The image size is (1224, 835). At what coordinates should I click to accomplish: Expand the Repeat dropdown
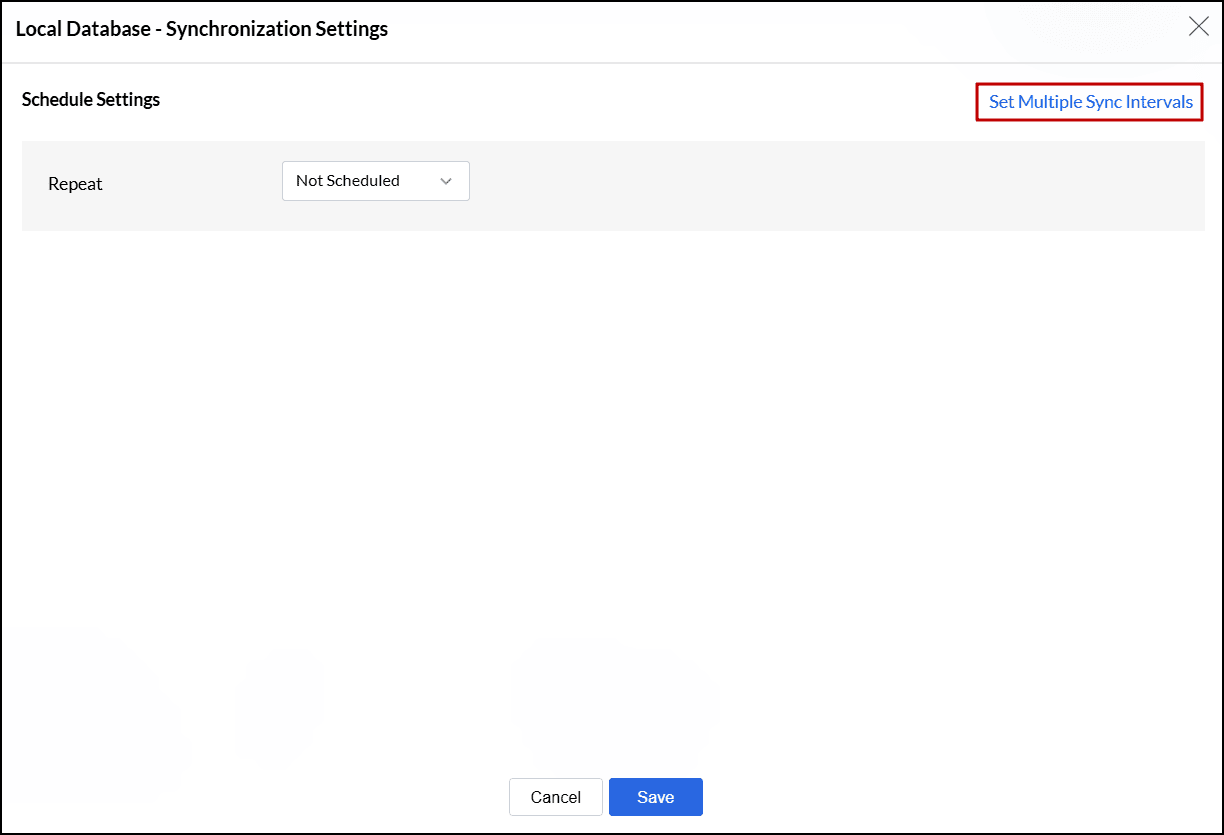pyautogui.click(x=375, y=181)
